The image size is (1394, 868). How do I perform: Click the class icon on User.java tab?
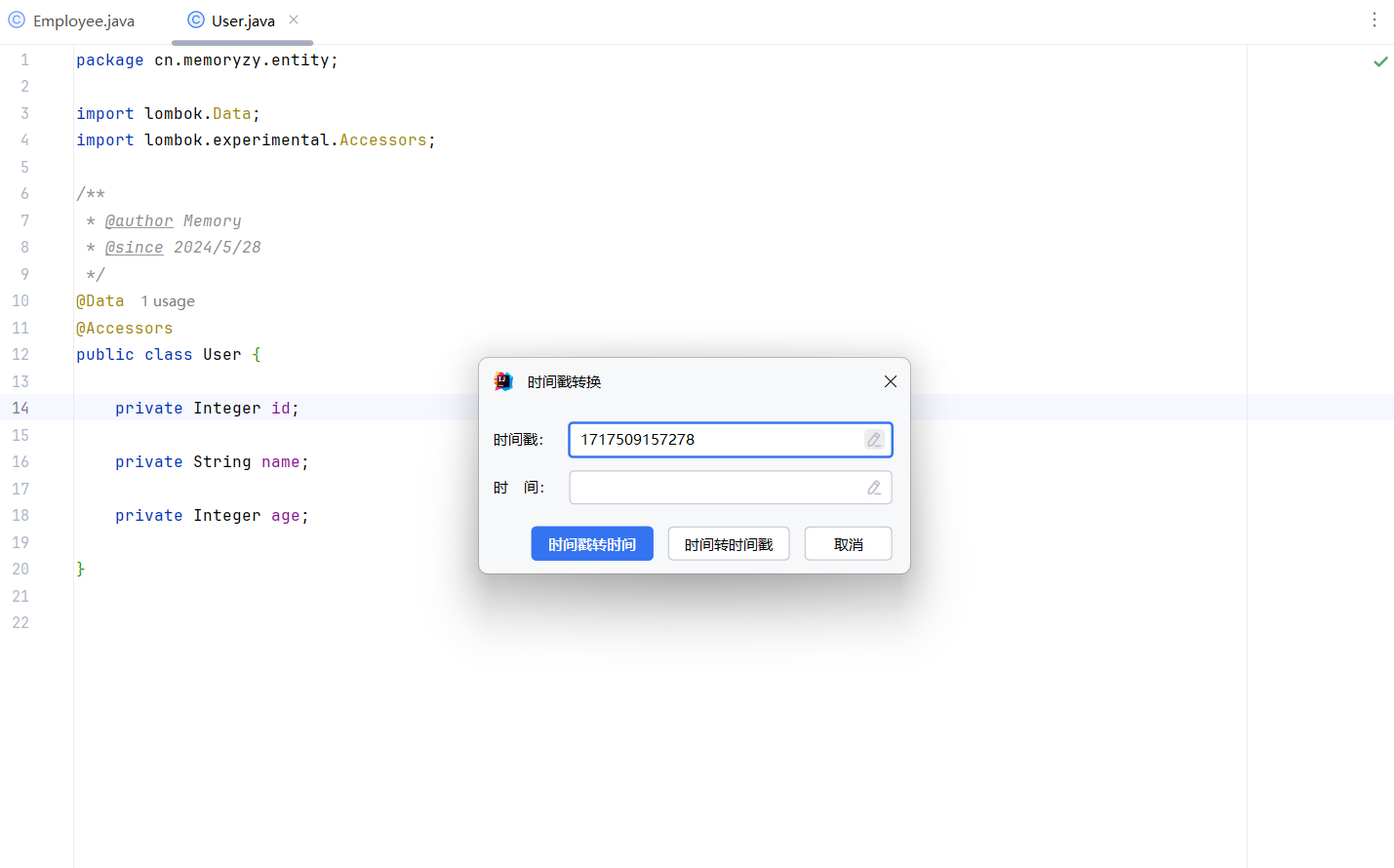click(x=196, y=20)
